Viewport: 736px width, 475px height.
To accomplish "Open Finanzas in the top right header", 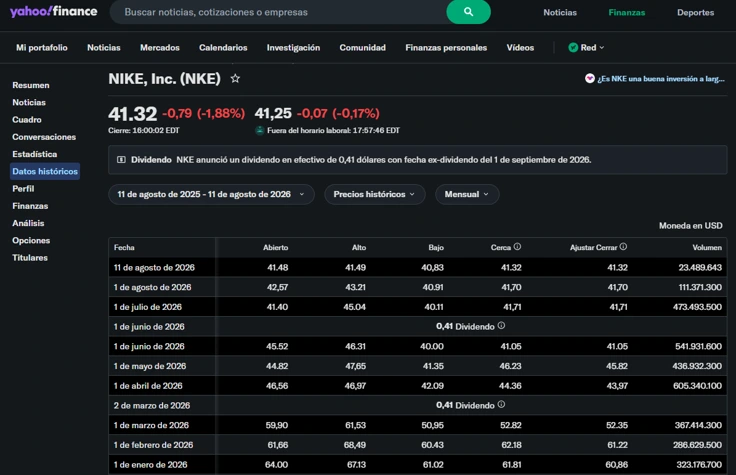I will click(627, 13).
